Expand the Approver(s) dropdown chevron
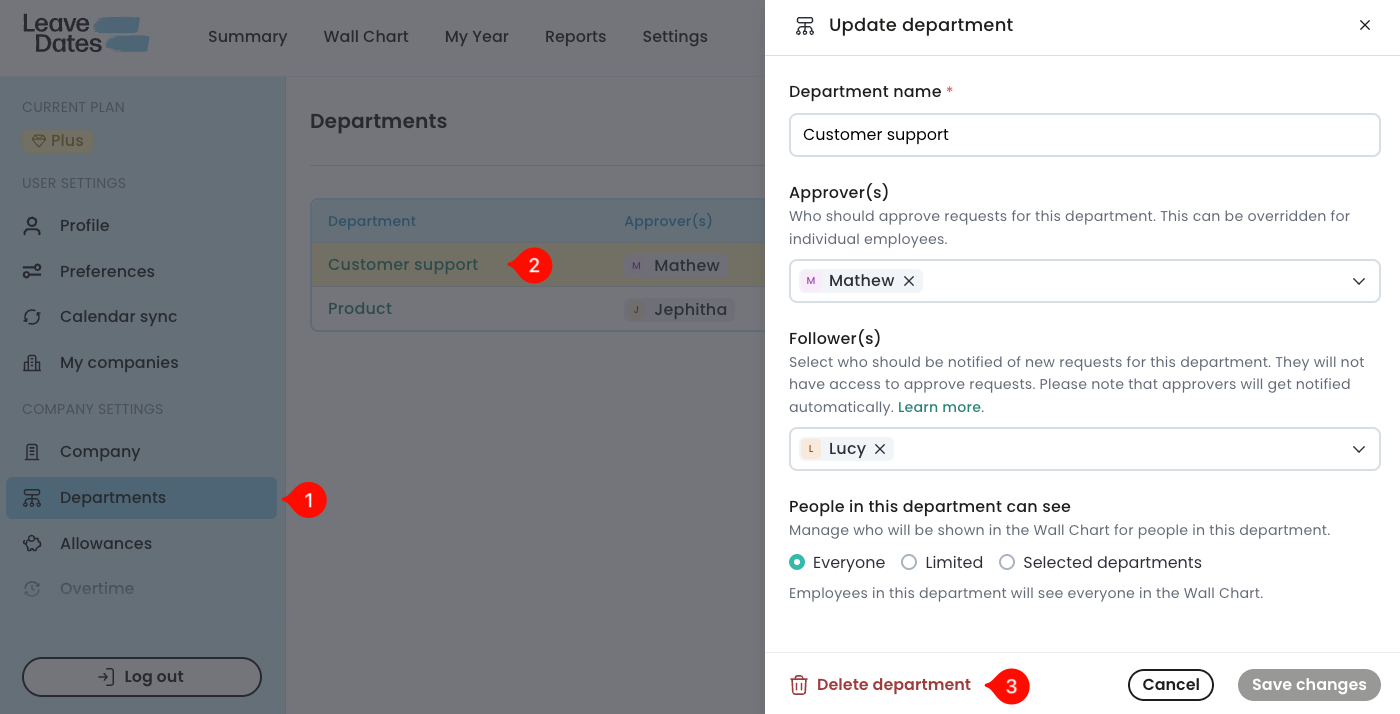 [1359, 281]
